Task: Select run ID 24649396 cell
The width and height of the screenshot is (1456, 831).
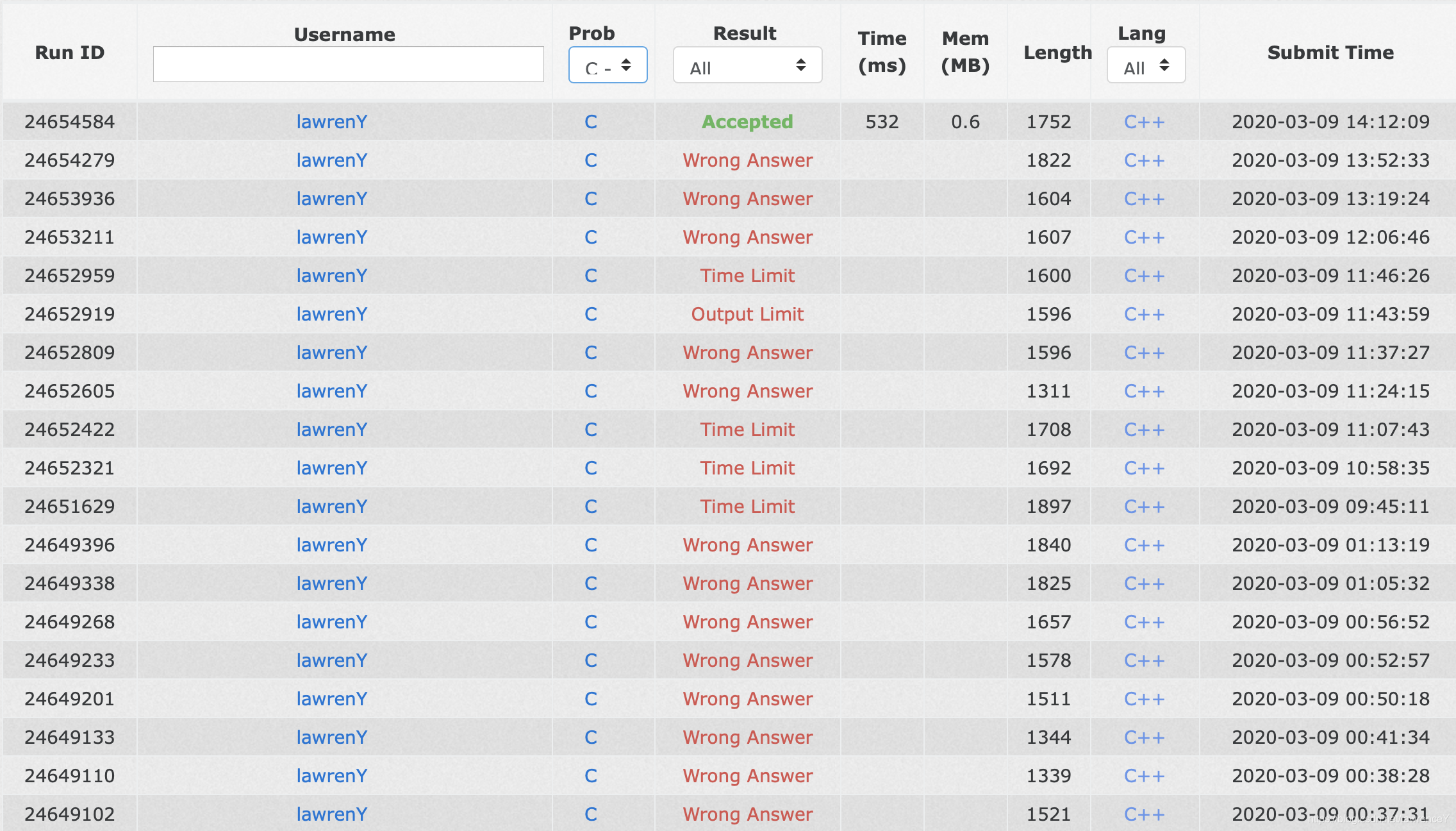Action: point(70,545)
